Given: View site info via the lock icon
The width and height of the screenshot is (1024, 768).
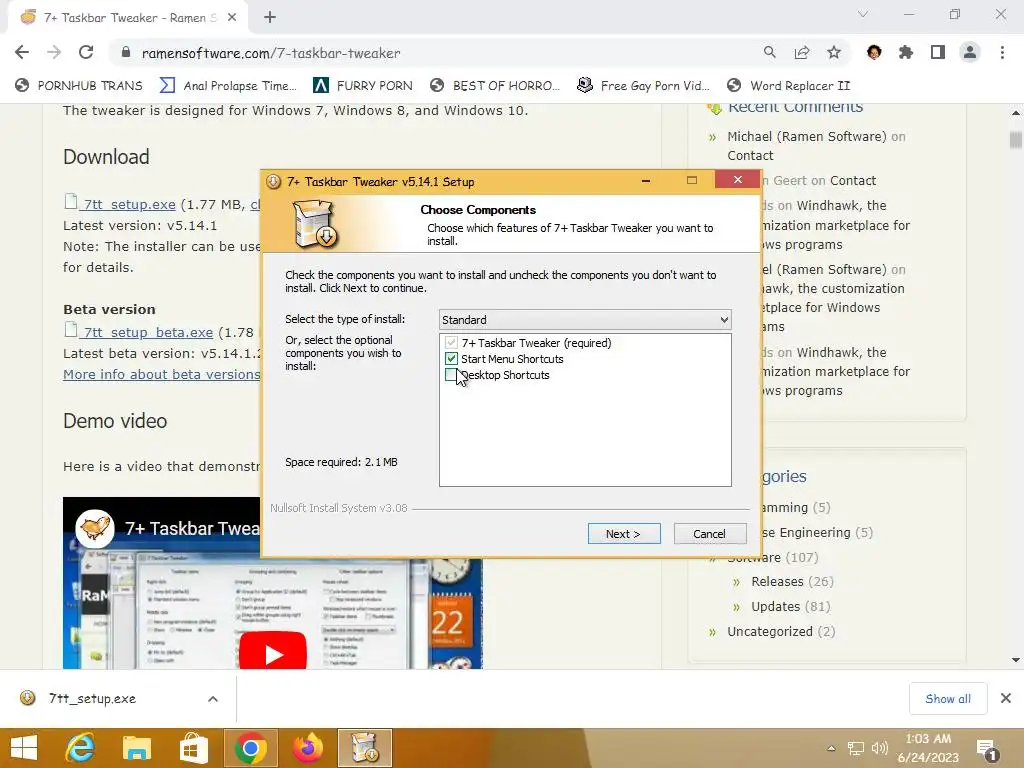Looking at the screenshot, I should (126, 53).
